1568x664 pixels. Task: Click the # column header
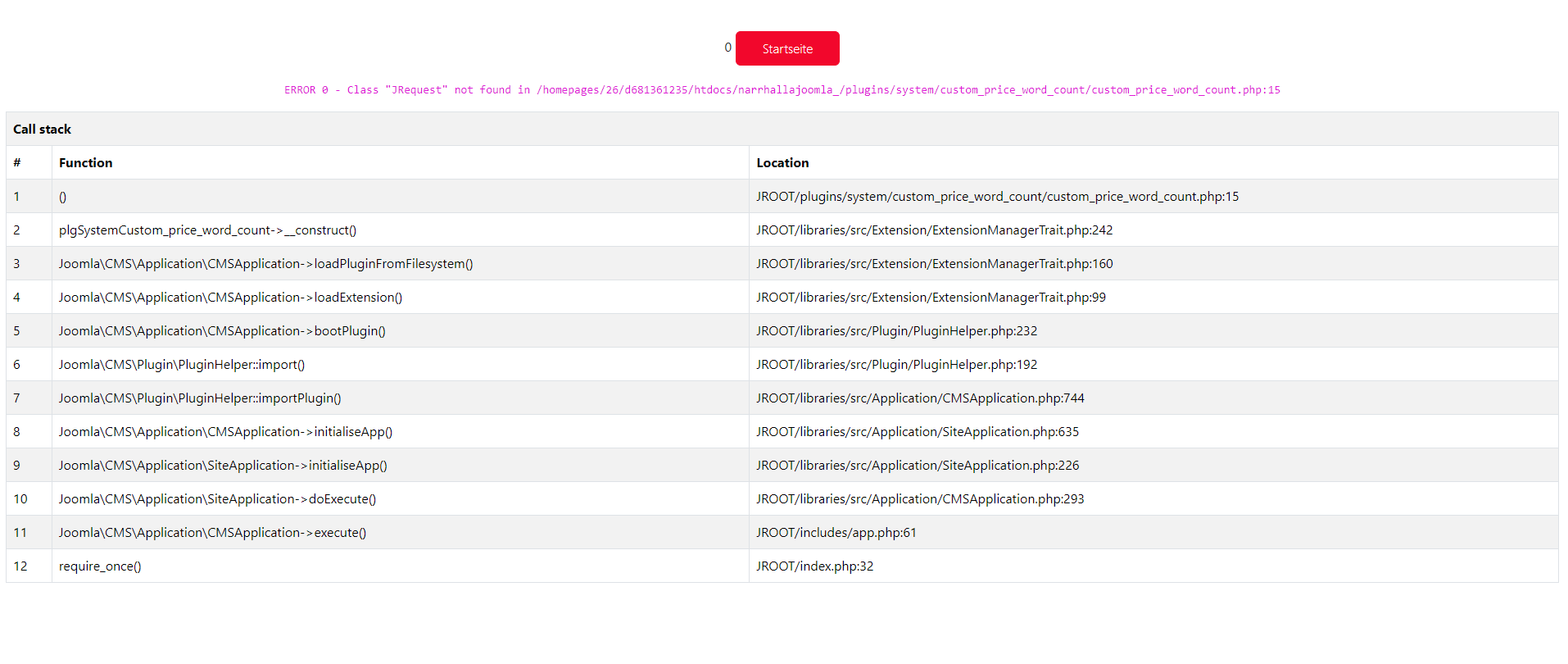point(17,163)
